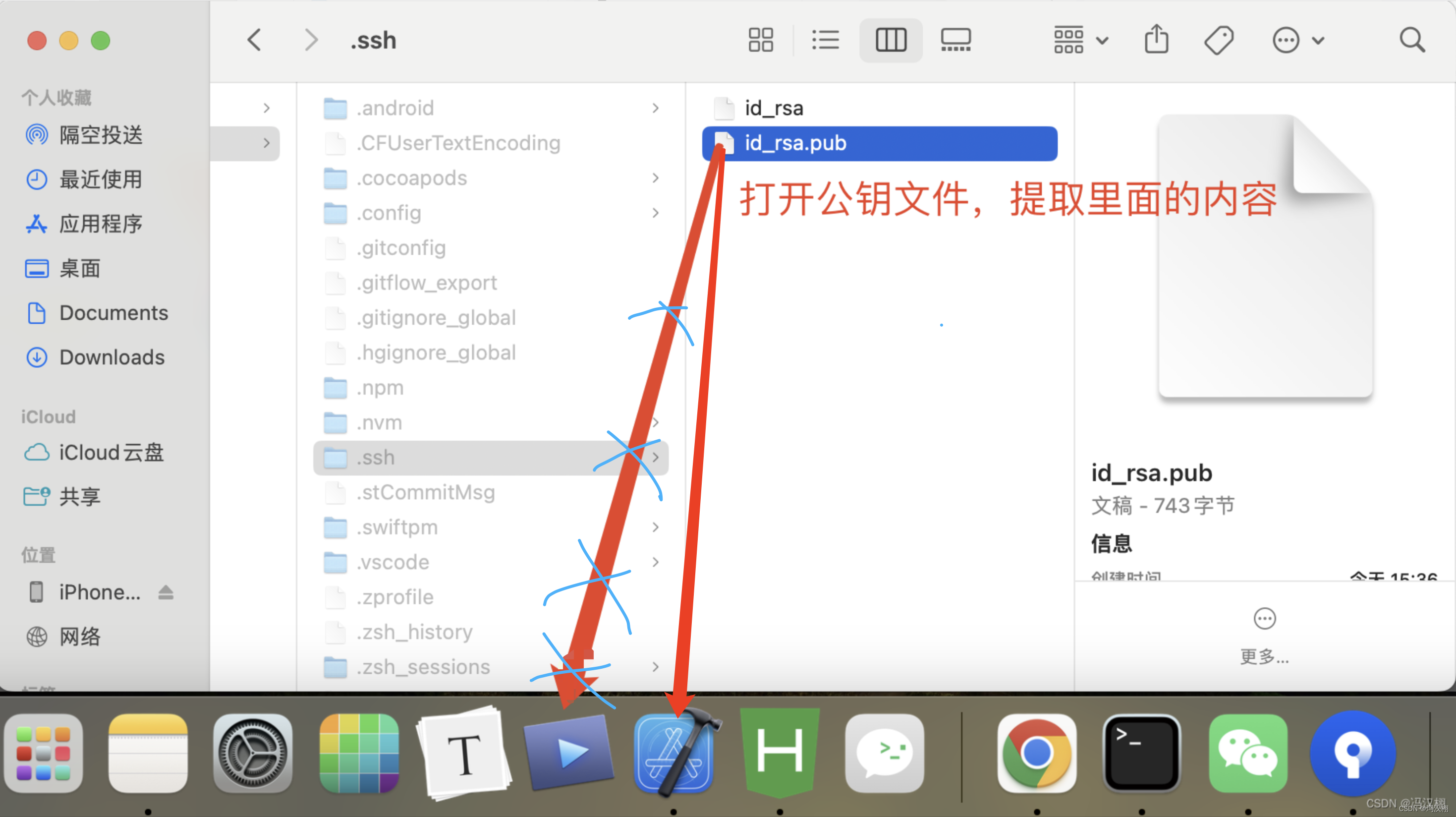1456x817 pixels.
Task: Open Sourcetree from the Dock
Action: (x=1352, y=753)
